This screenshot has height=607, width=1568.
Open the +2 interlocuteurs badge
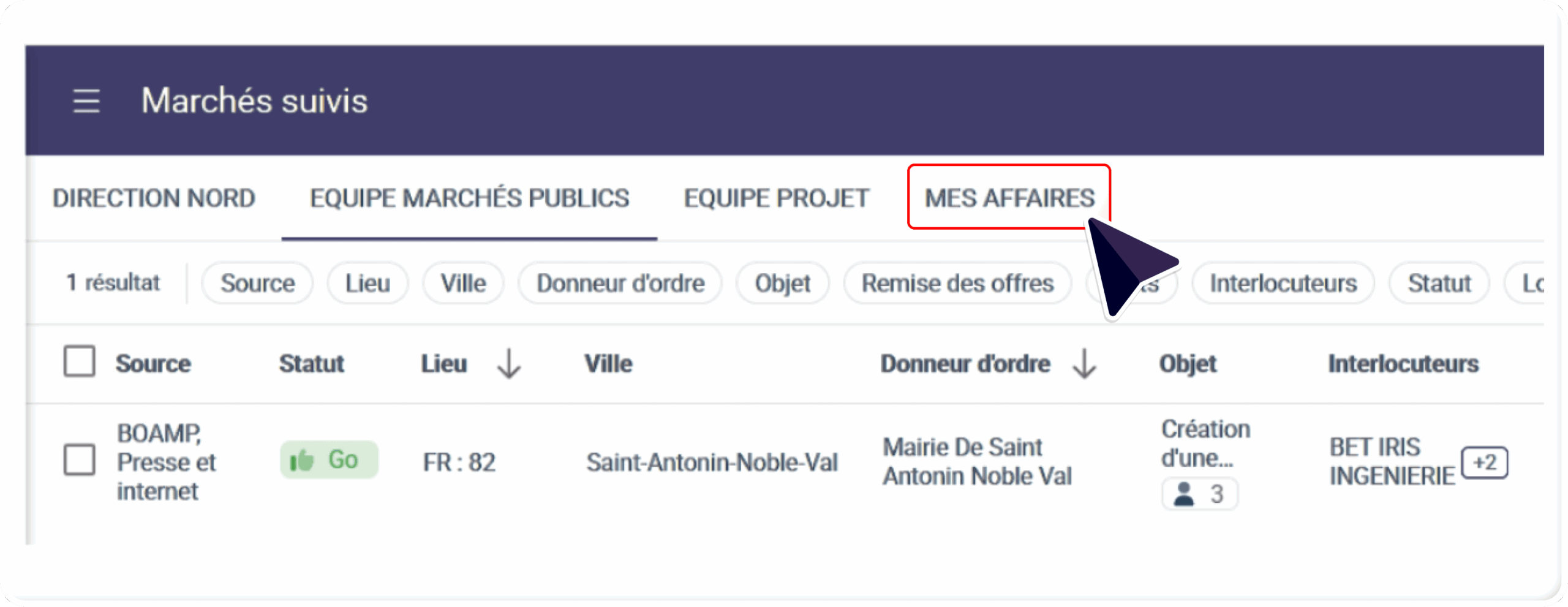click(x=1484, y=462)
